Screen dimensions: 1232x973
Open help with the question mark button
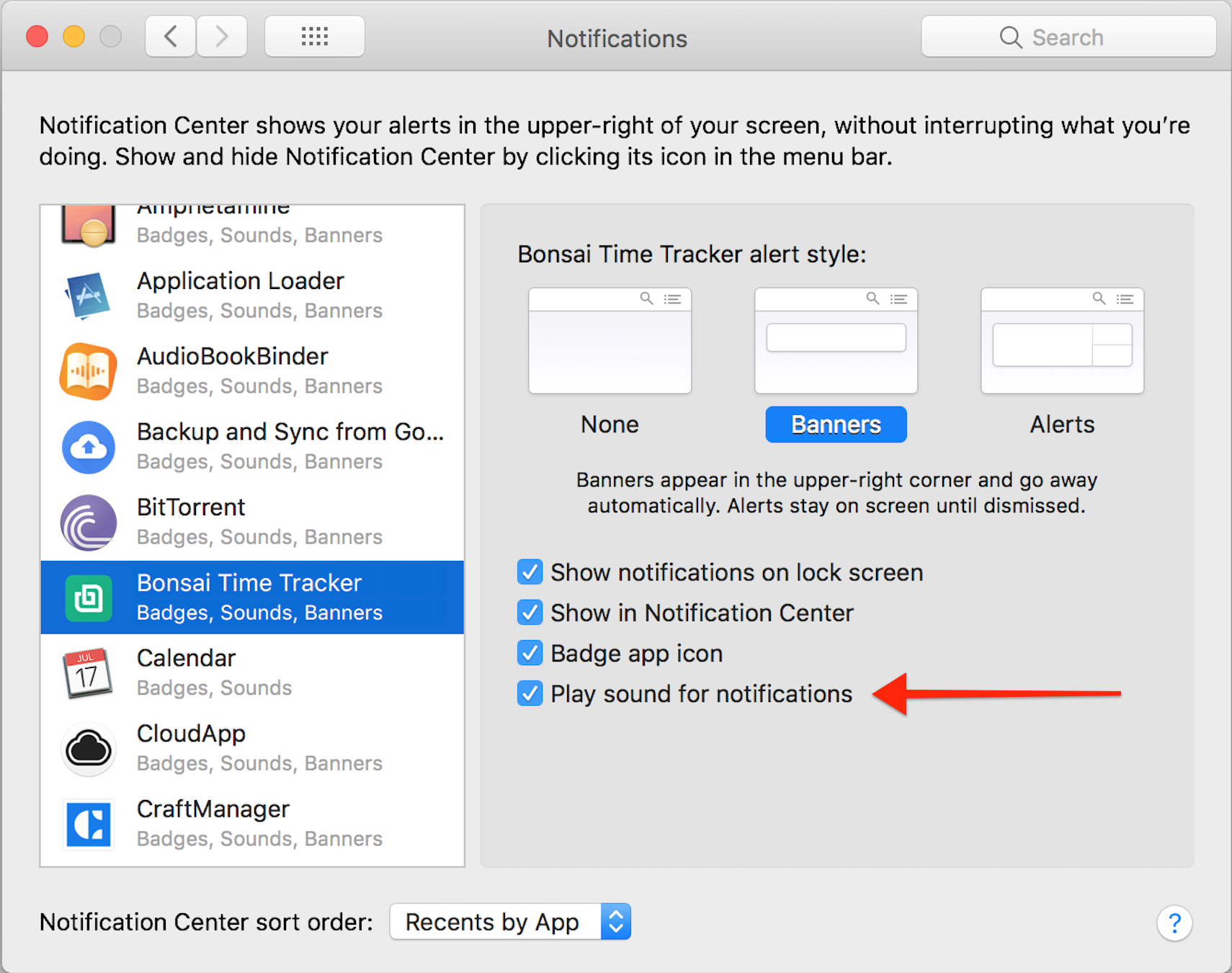1174,923
